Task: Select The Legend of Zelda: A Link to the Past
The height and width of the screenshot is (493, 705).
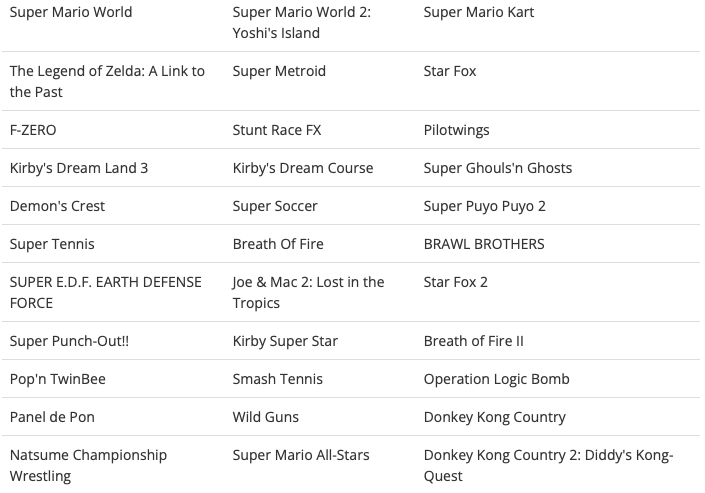Action: click(107, 81)
